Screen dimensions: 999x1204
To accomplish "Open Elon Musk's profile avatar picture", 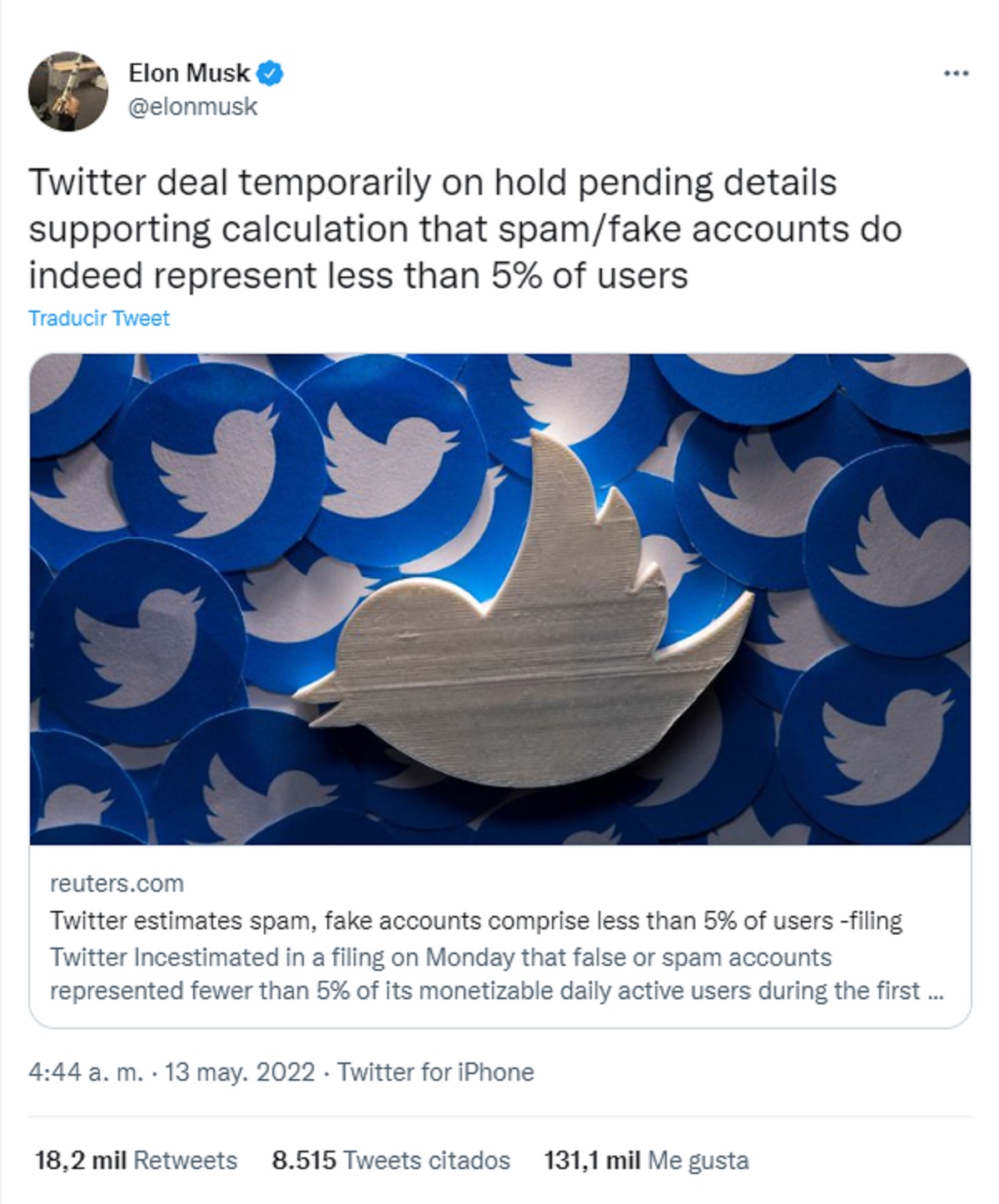I will tap(68, 90).
